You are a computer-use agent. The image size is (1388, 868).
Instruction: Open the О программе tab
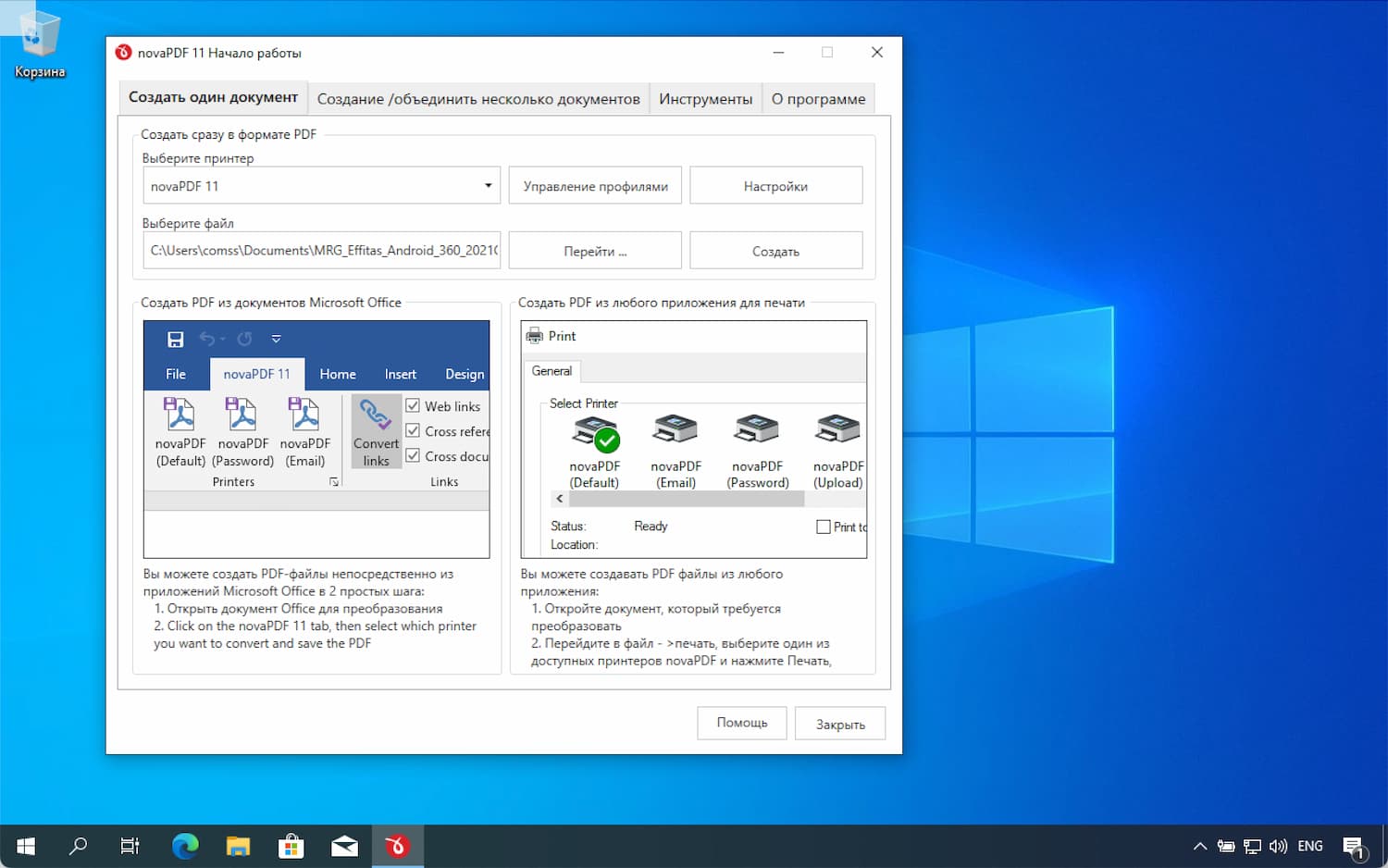pyautogui.click(x=818, y=99)
